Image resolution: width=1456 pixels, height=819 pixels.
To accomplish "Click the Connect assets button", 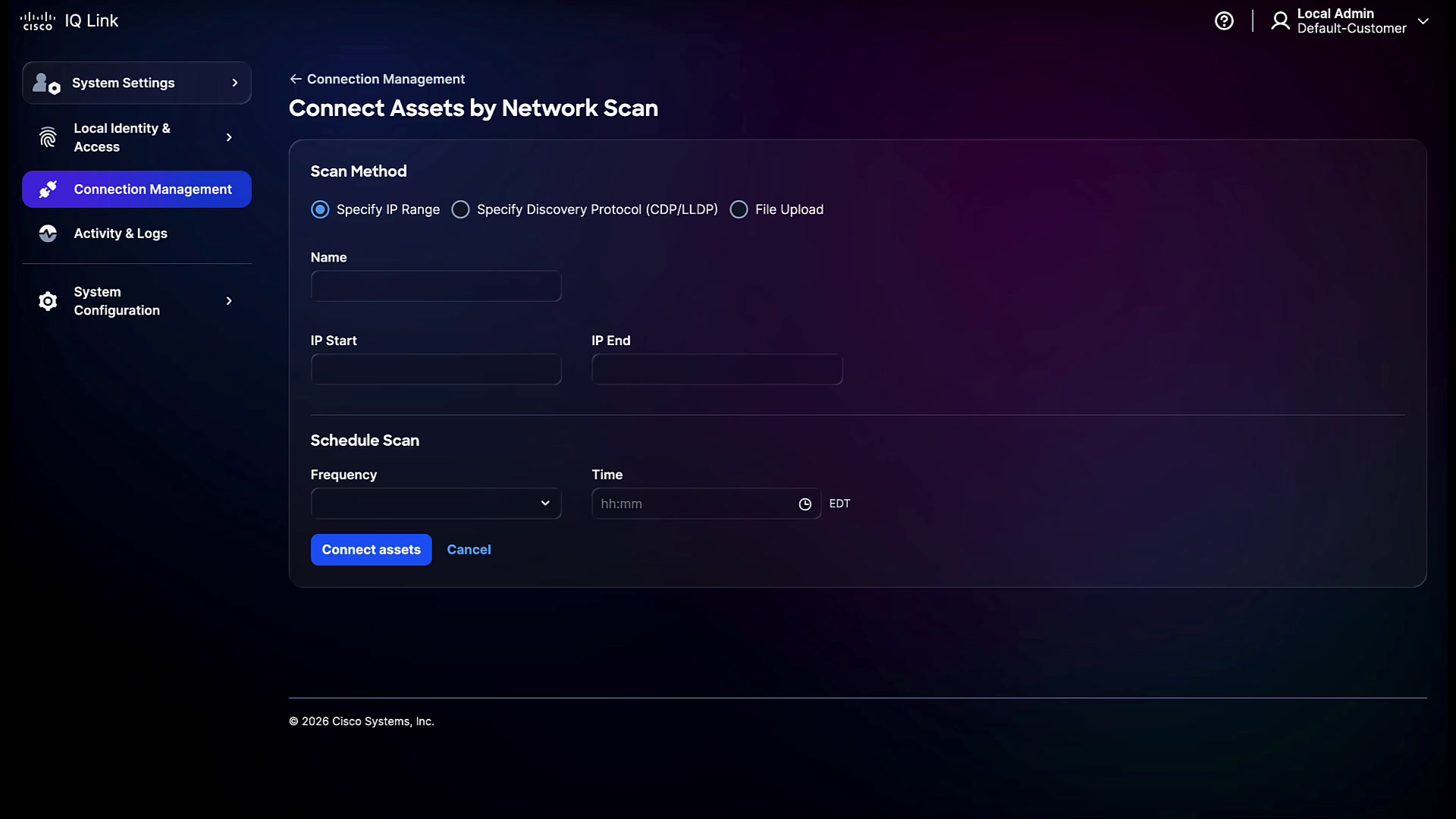I will point(371,550).
